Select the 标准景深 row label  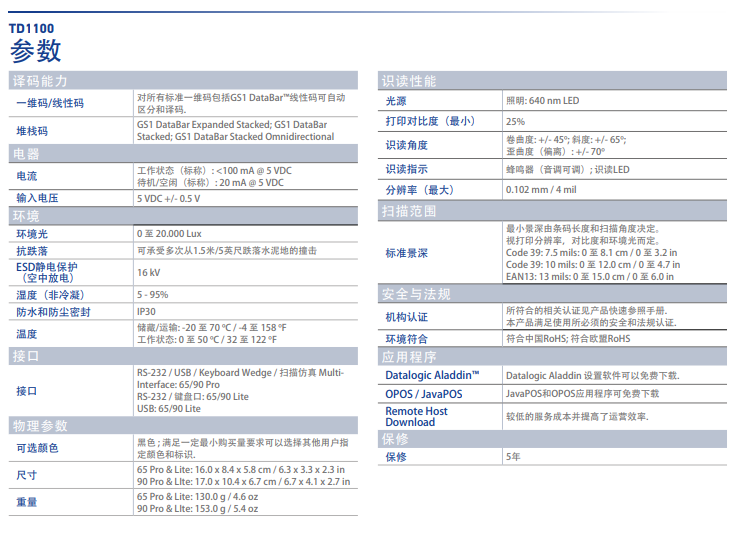407,253
